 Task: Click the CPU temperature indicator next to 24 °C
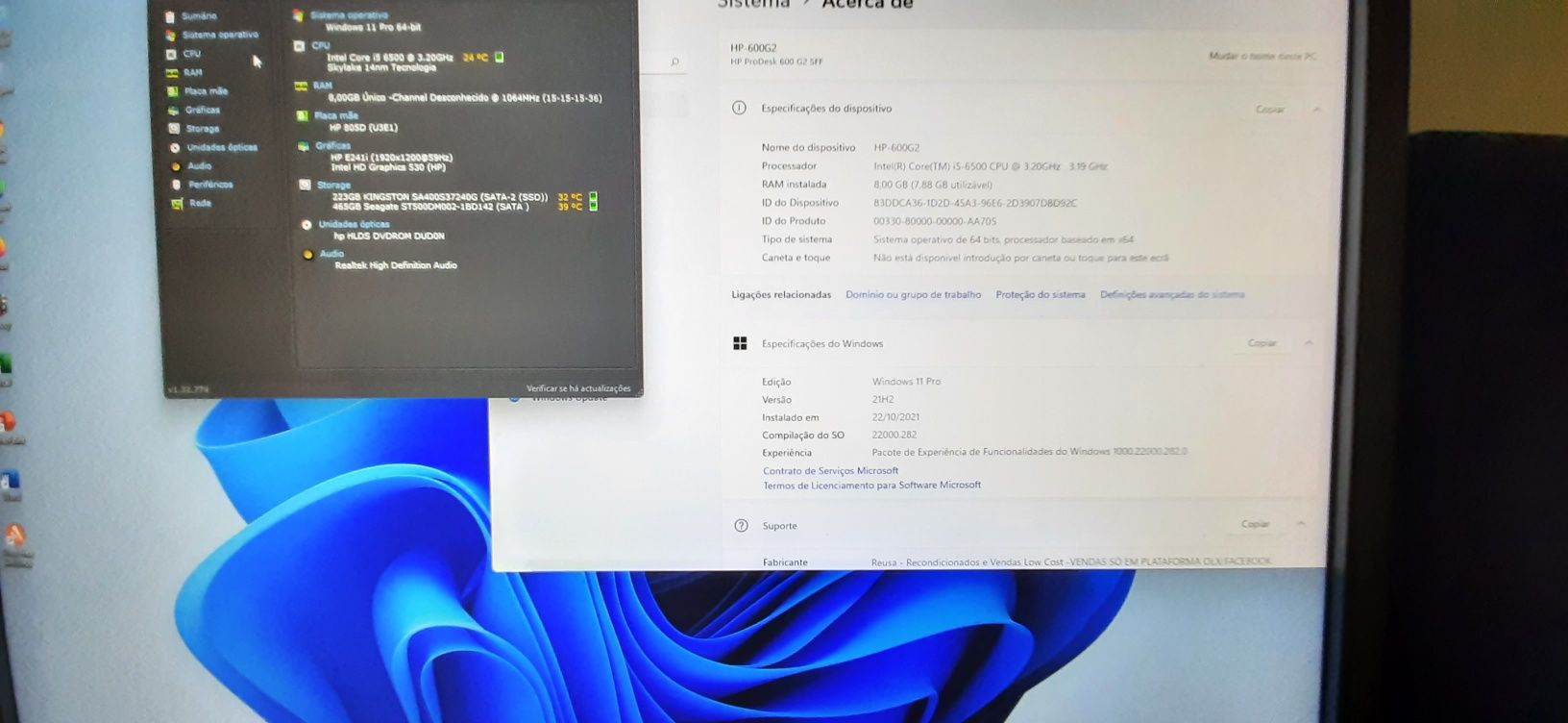(x=499, y=57)
